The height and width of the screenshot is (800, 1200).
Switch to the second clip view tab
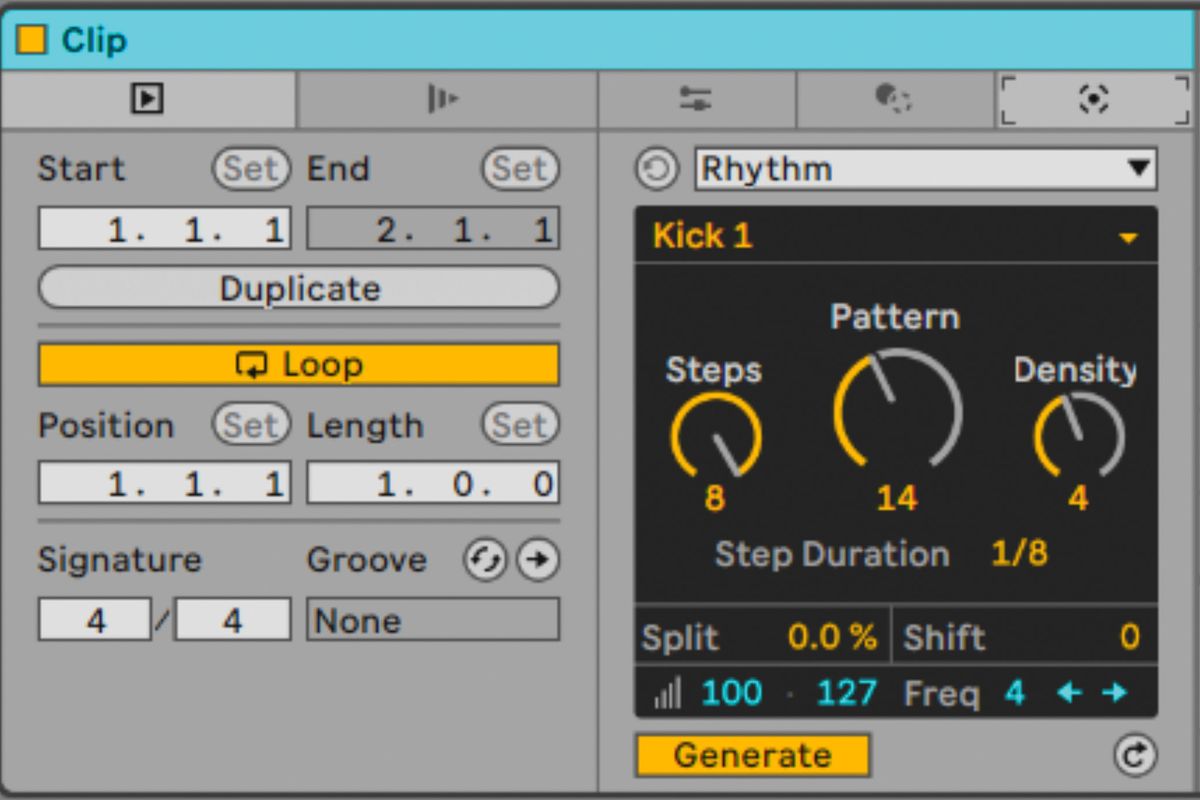pyautogui.click(x=446, y=98)
